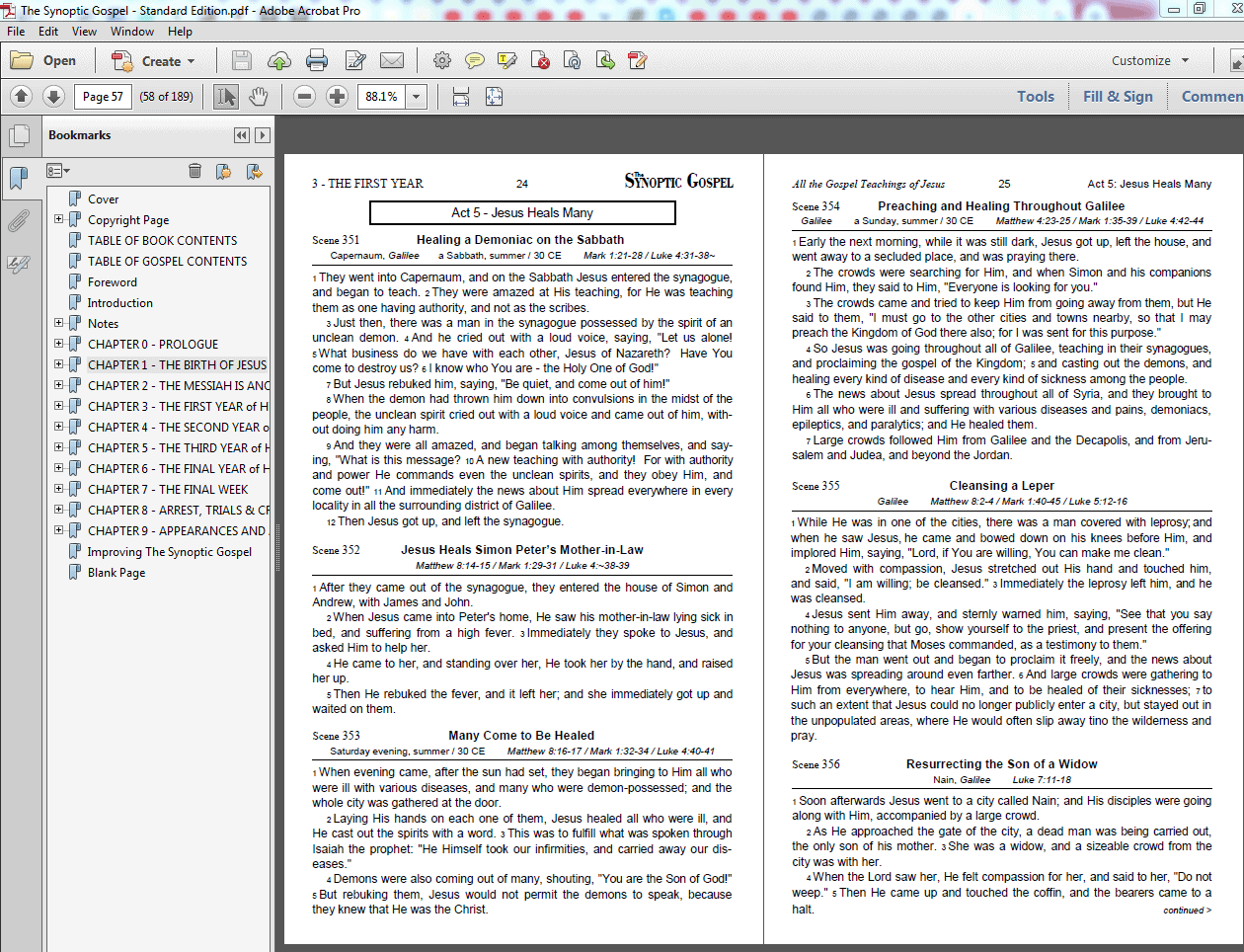Click the expand arrow in Bookmarks header
Viewport: 1244px width, 952px height.
(x=262, y=135)
